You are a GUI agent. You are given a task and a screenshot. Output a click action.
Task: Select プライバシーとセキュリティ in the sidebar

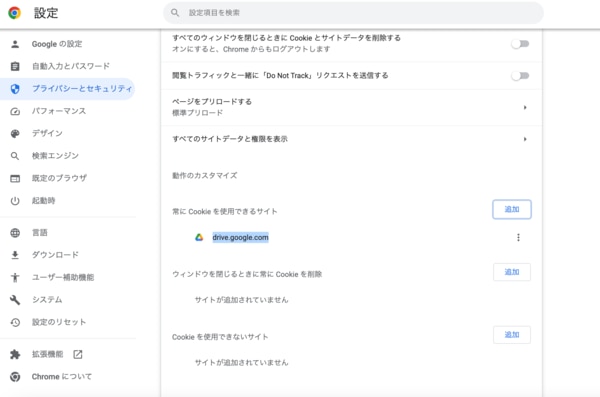(x=68, y=89)
